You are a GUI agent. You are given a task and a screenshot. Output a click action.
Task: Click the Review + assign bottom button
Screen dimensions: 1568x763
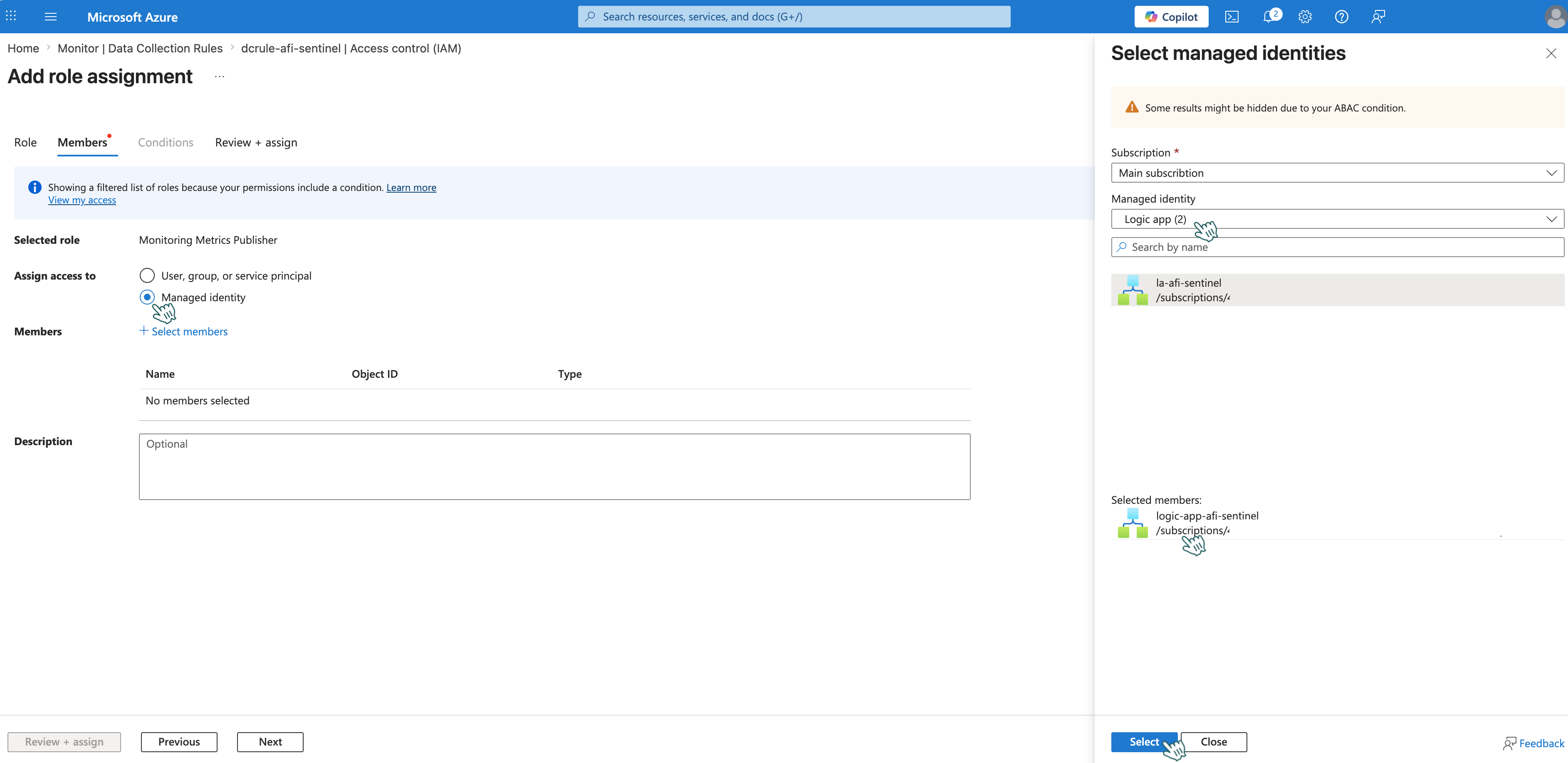pyautogui.click(x=64, y=742)
